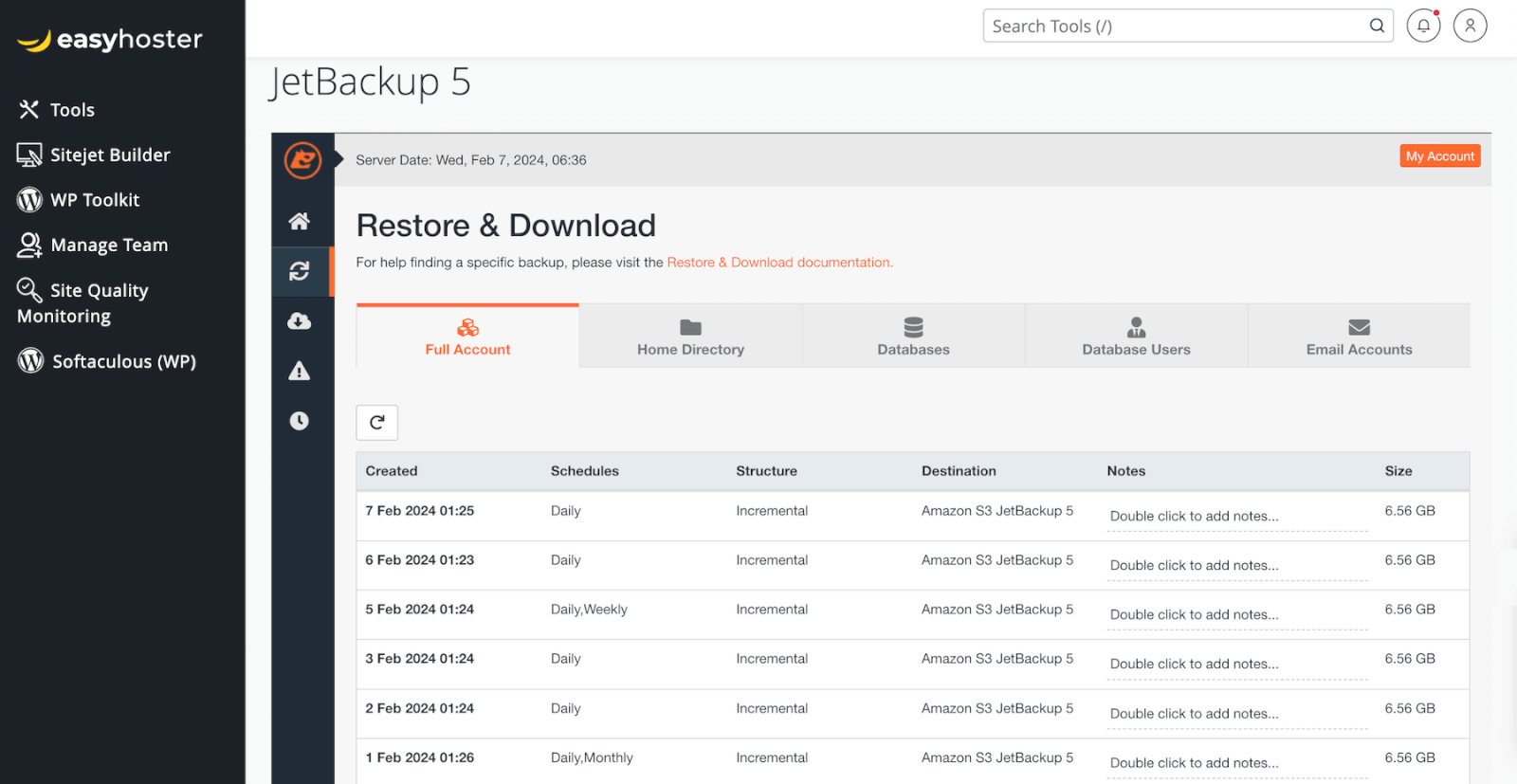This screenshot has height=784, width=1517.
Task: Open the queue clock icon
Action: 300,421
